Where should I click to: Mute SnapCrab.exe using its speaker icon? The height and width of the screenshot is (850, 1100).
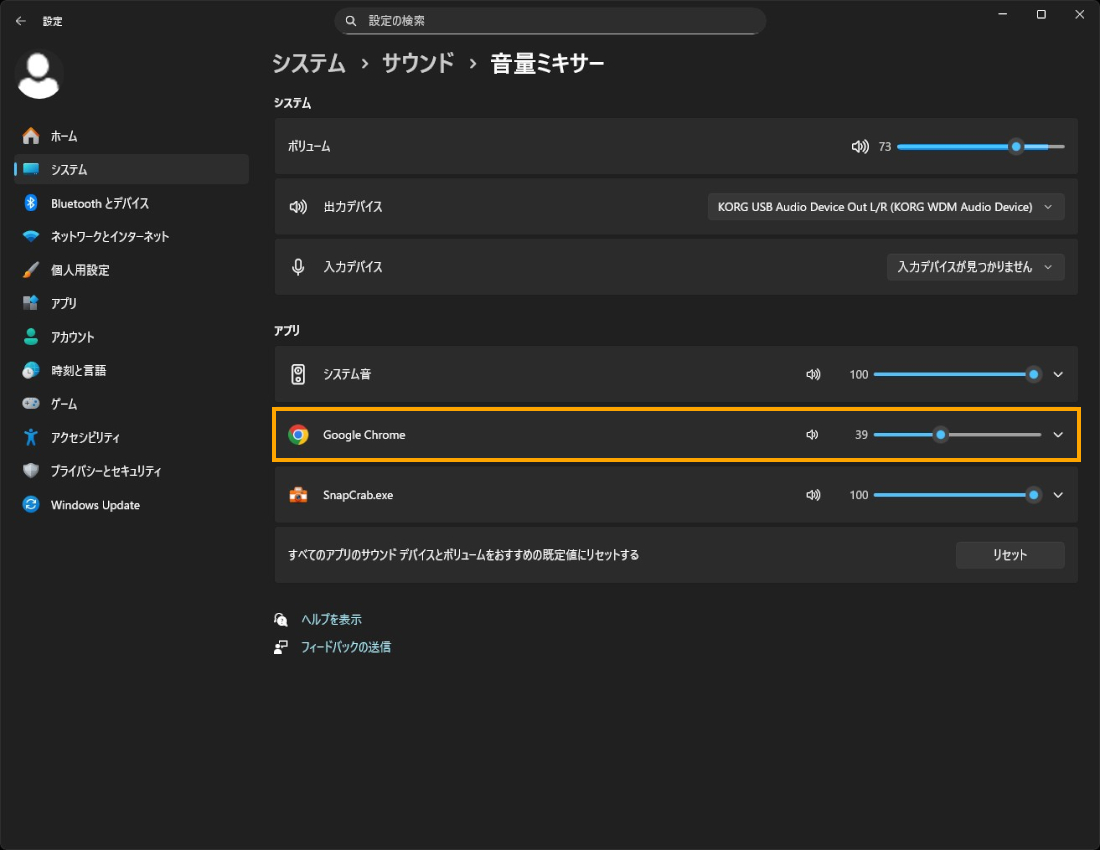click(x=813, y=495)
